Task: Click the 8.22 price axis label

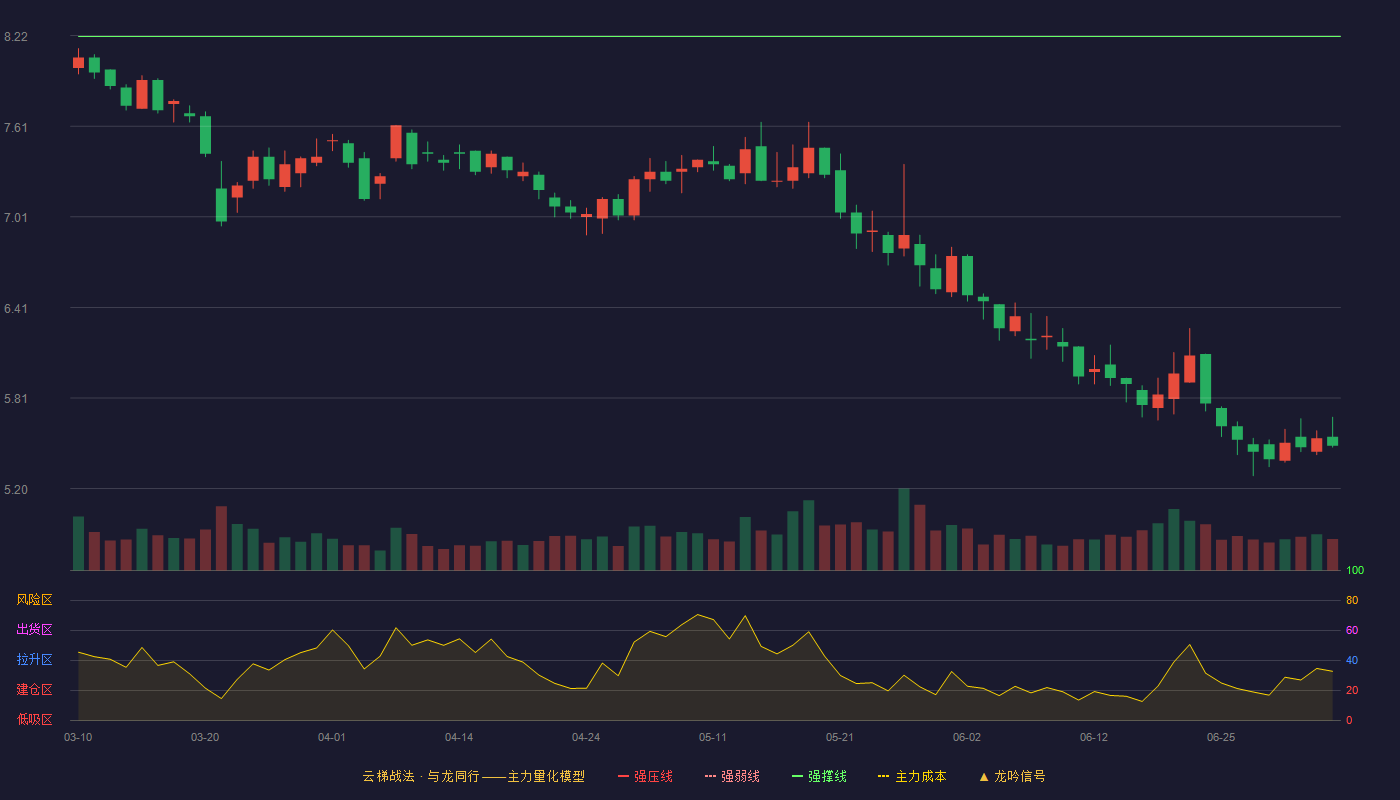Action: pos(16,37)
